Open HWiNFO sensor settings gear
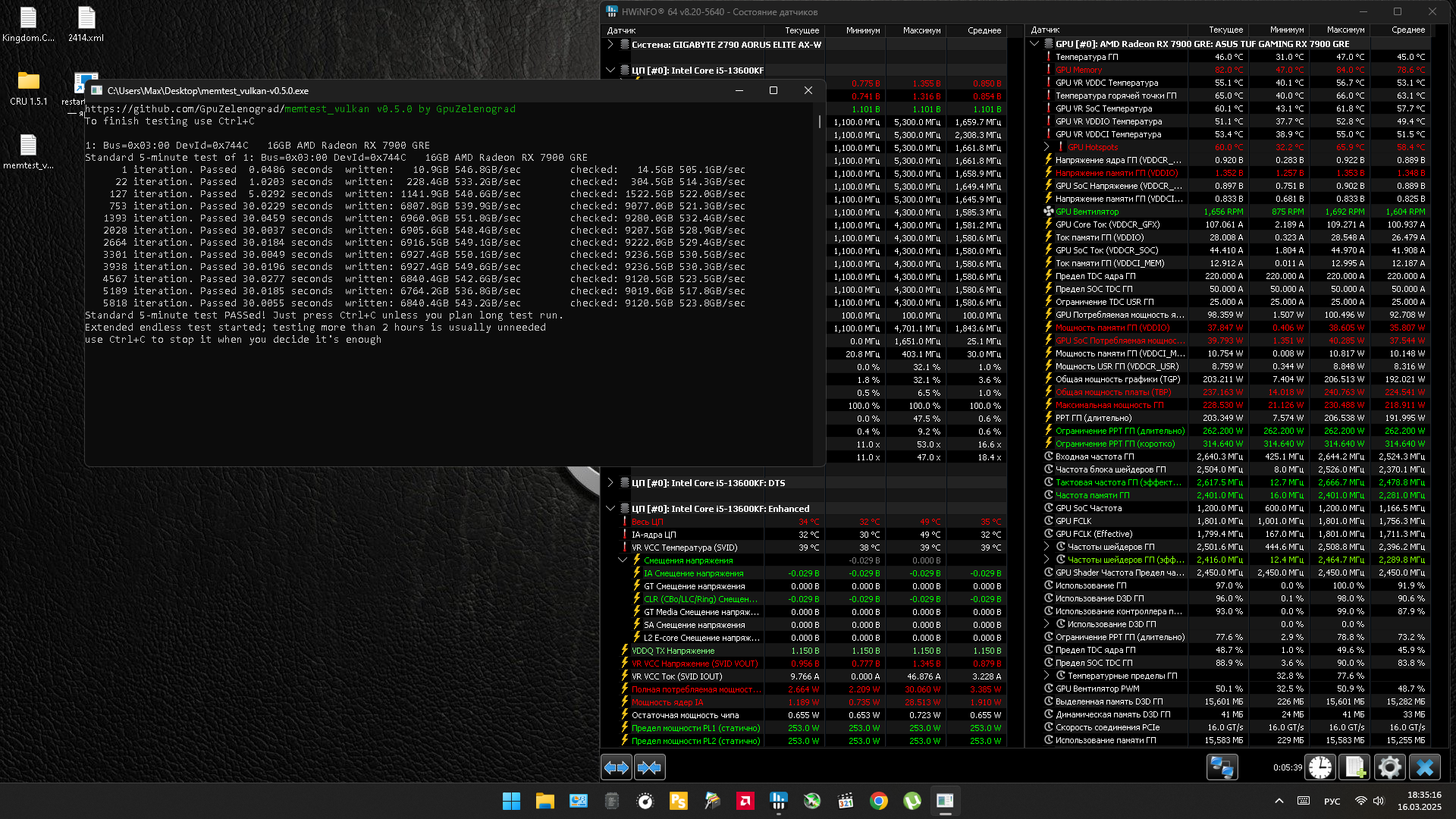 tap(1389, 767)
